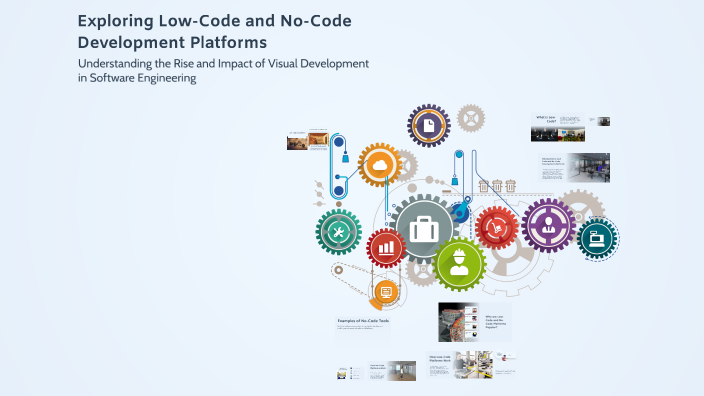Viewport: 704px width, 396px height.
Task: Select the dark teal cash register gear
Action: (x=597, y=239)
